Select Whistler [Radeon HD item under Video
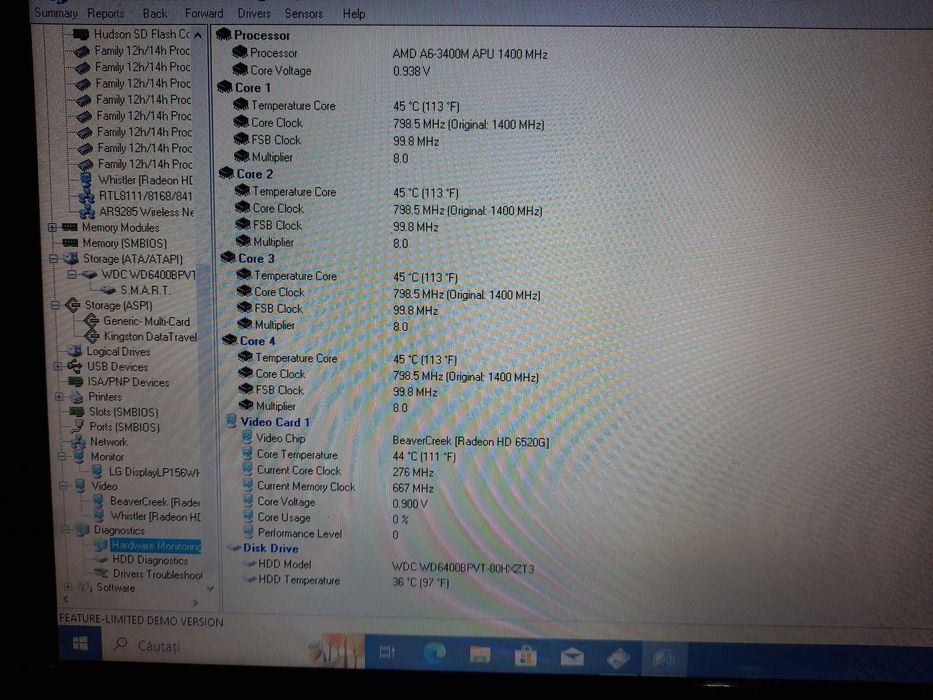The width and height of the screenshot is (933, 700). pos(155,516)
